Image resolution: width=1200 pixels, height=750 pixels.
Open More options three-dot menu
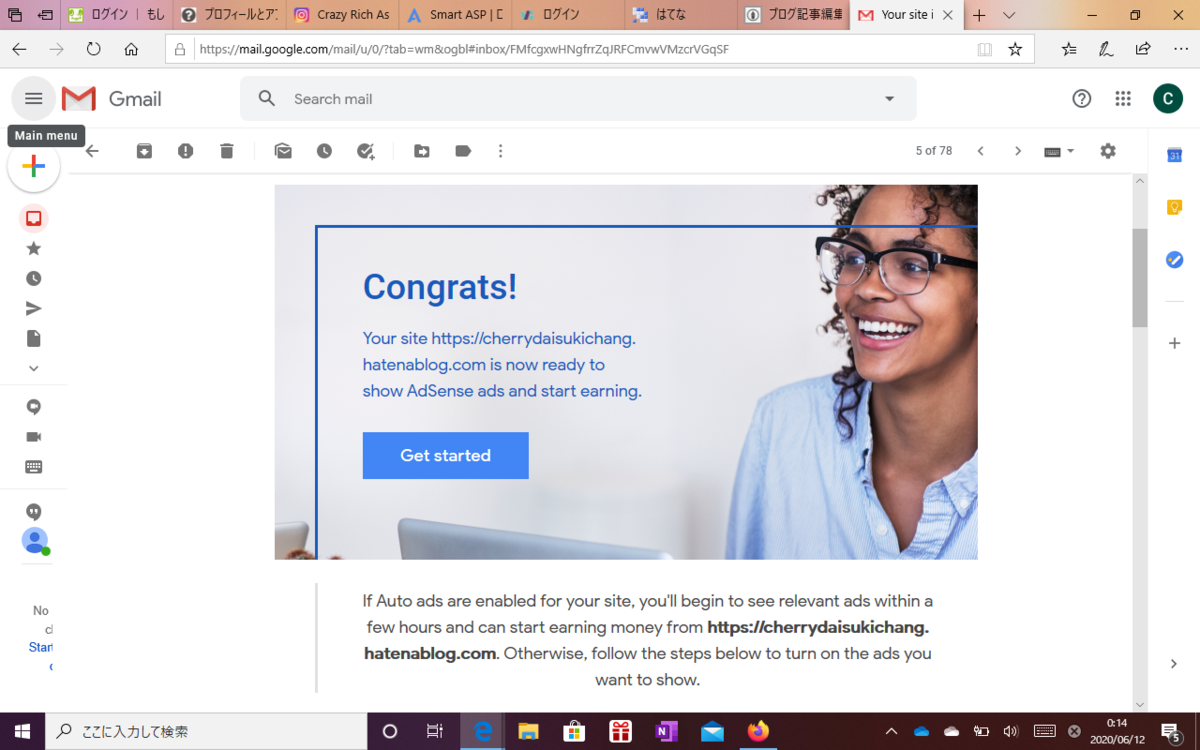point(501,151)
